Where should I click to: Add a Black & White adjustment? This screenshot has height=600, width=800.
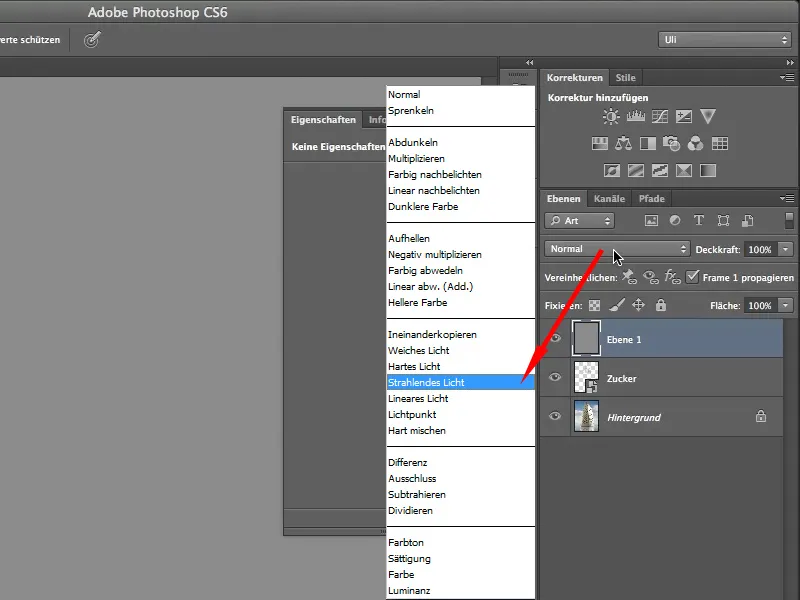point(647,143)
